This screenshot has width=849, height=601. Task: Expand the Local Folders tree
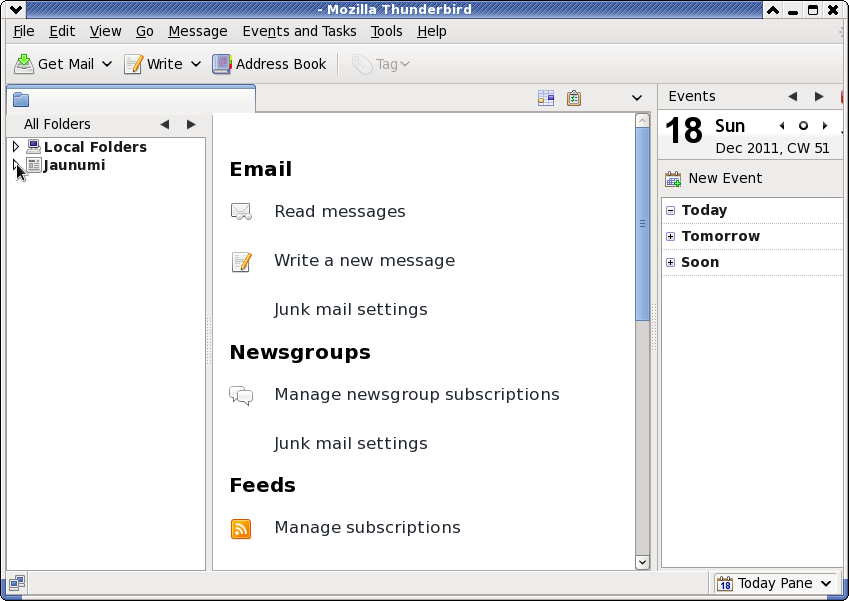(16, 146)
